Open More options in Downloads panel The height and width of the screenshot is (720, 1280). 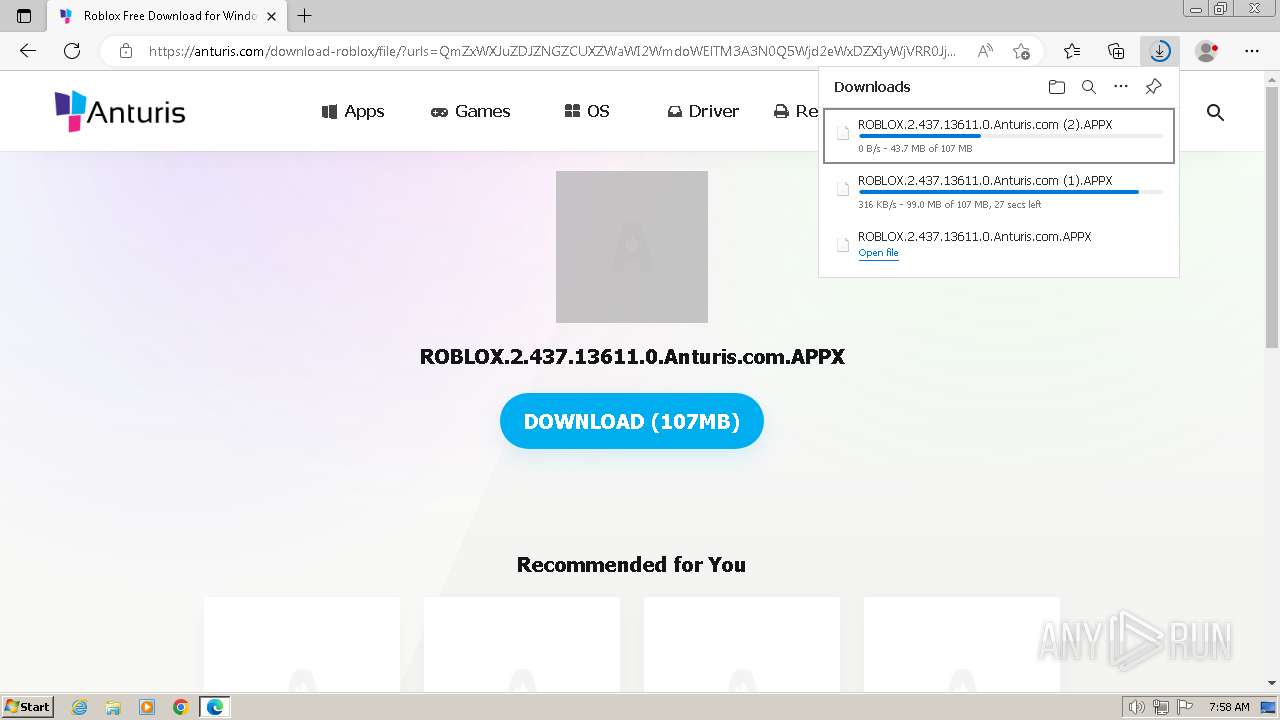point(1121,87)
